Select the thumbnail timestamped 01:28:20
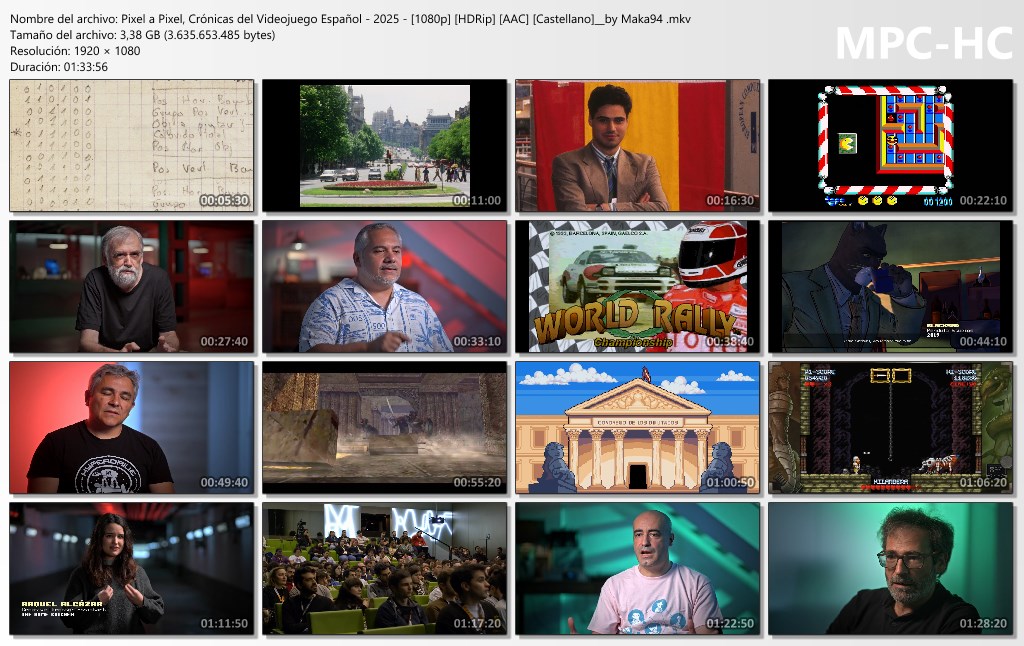 coord(890,569)
